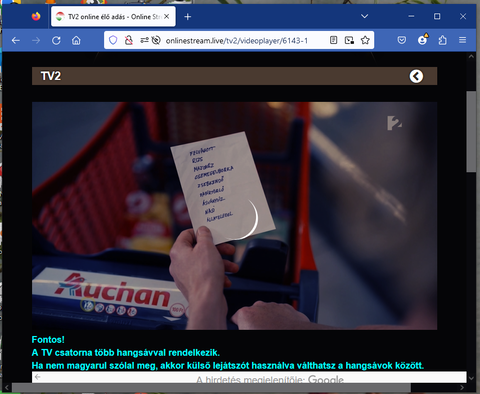Viewport: 480px width, 394px height.
Task: Bookmark this page with the star
Action: pos(365,40)
